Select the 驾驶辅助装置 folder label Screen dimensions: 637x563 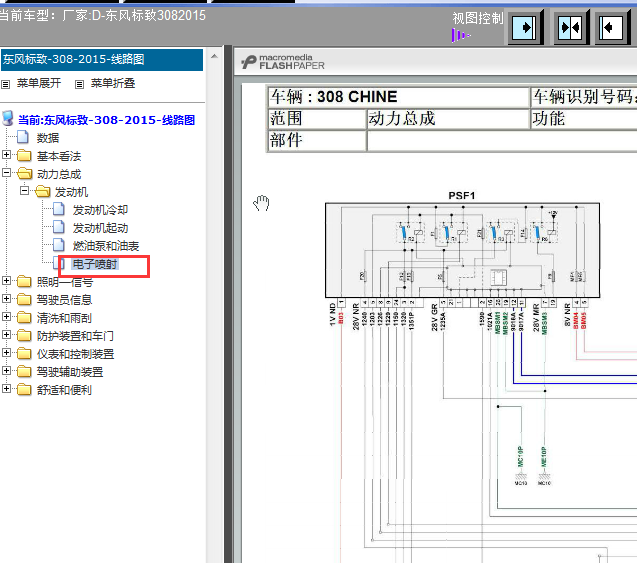click(x=70, y=372)
